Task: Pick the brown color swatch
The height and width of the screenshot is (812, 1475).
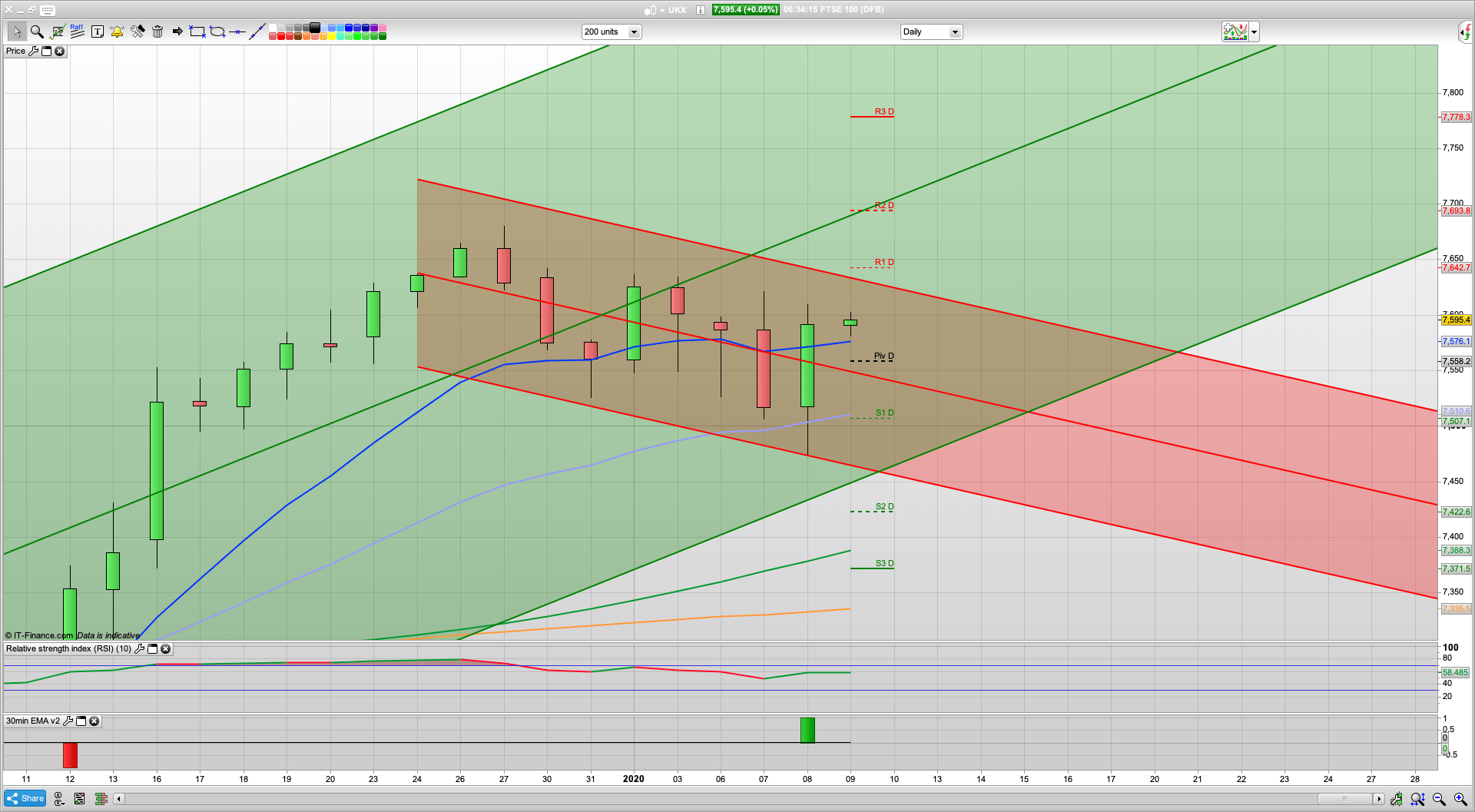Action: 298,36
